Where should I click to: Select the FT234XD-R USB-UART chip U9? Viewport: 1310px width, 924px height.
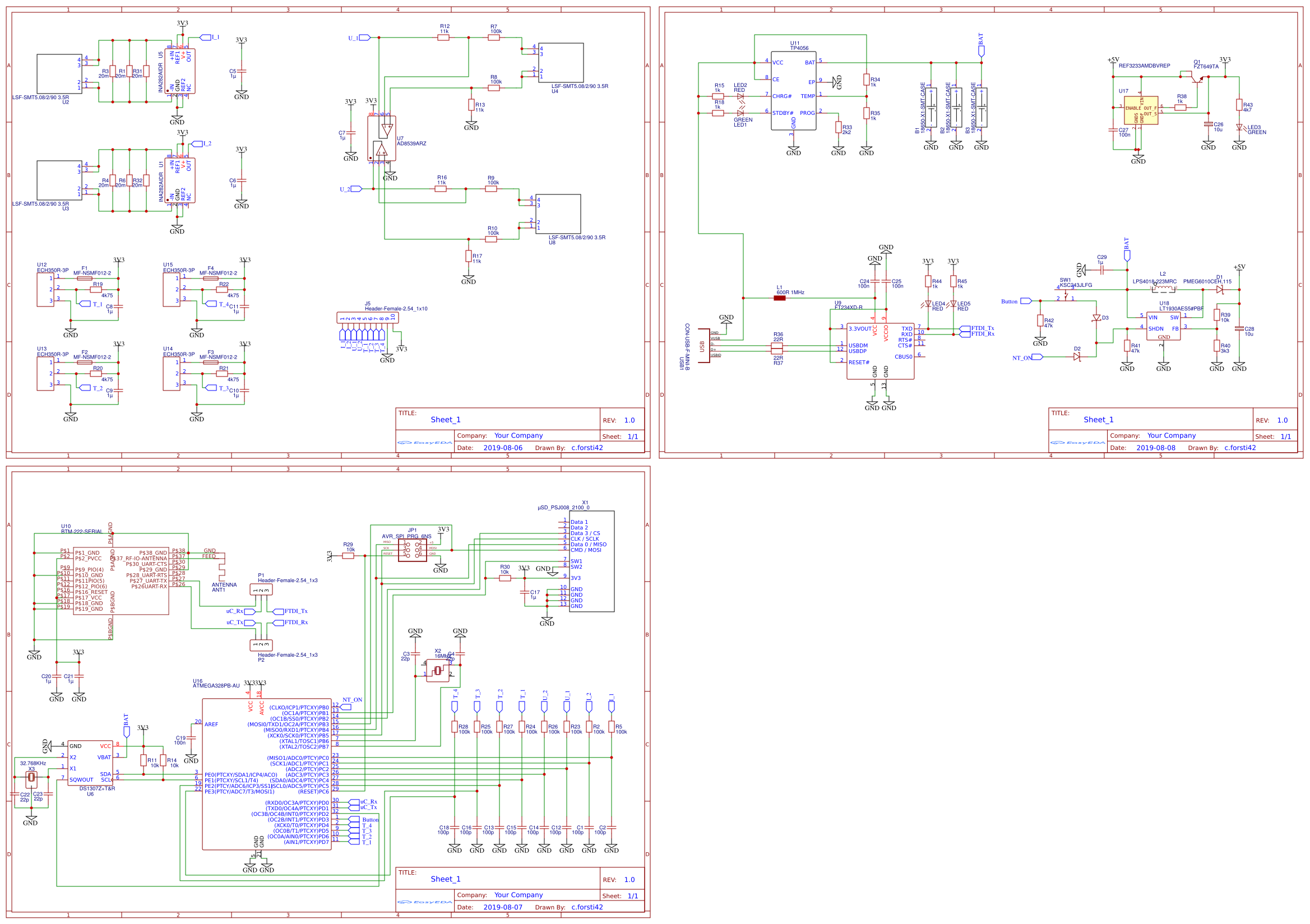[880, 351]
